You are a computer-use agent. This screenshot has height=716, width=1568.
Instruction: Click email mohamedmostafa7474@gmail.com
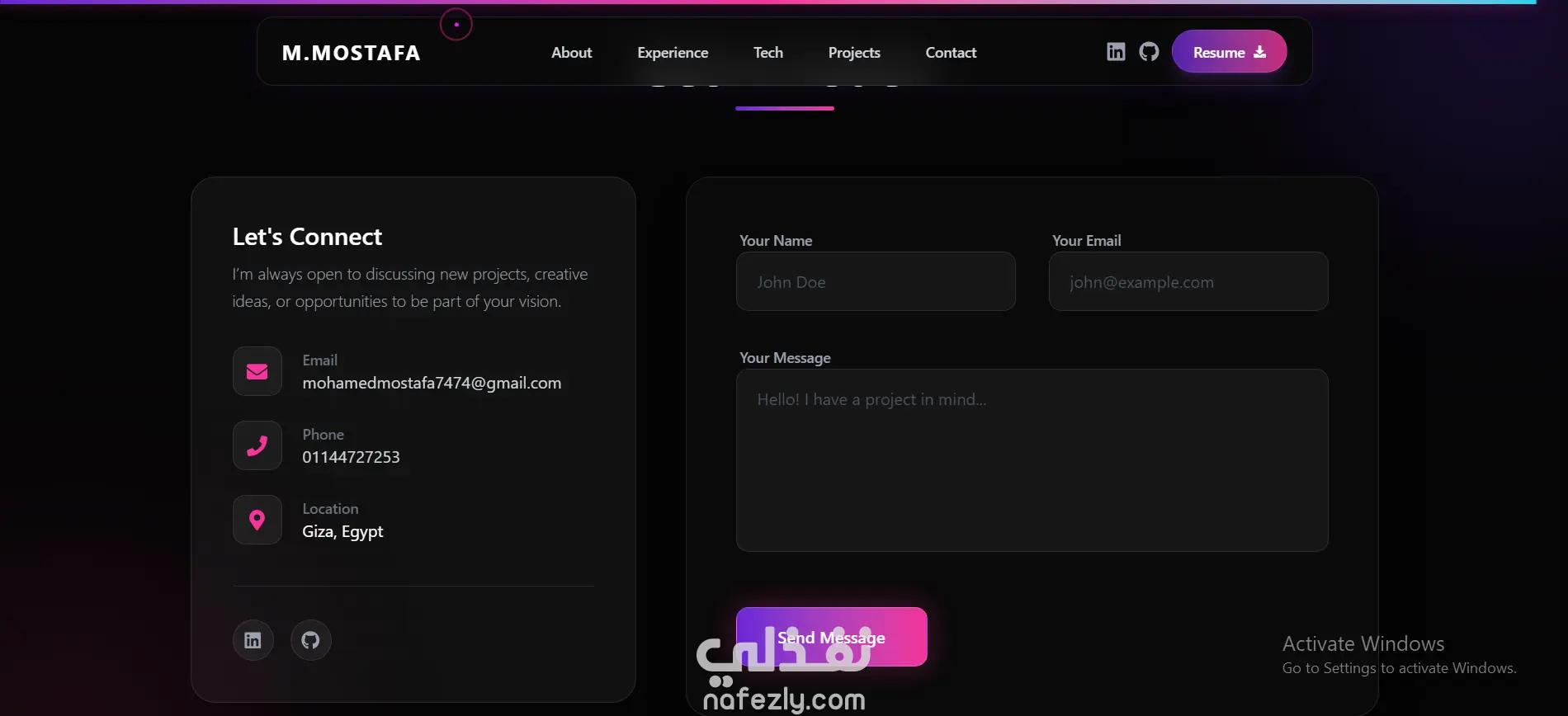tap(432, 383)
